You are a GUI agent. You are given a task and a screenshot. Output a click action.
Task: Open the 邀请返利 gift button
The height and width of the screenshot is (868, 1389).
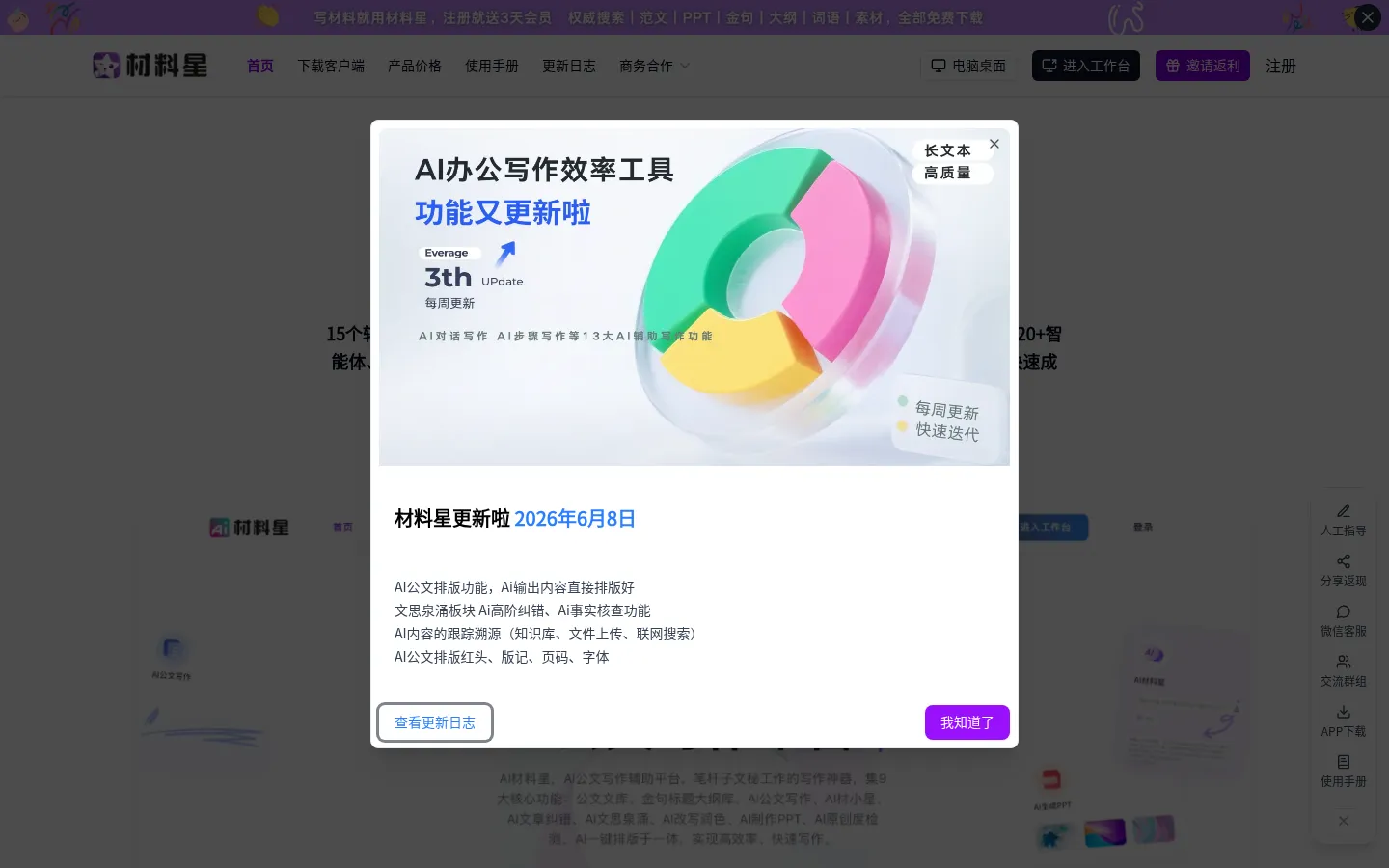(x=1203, y=66)
